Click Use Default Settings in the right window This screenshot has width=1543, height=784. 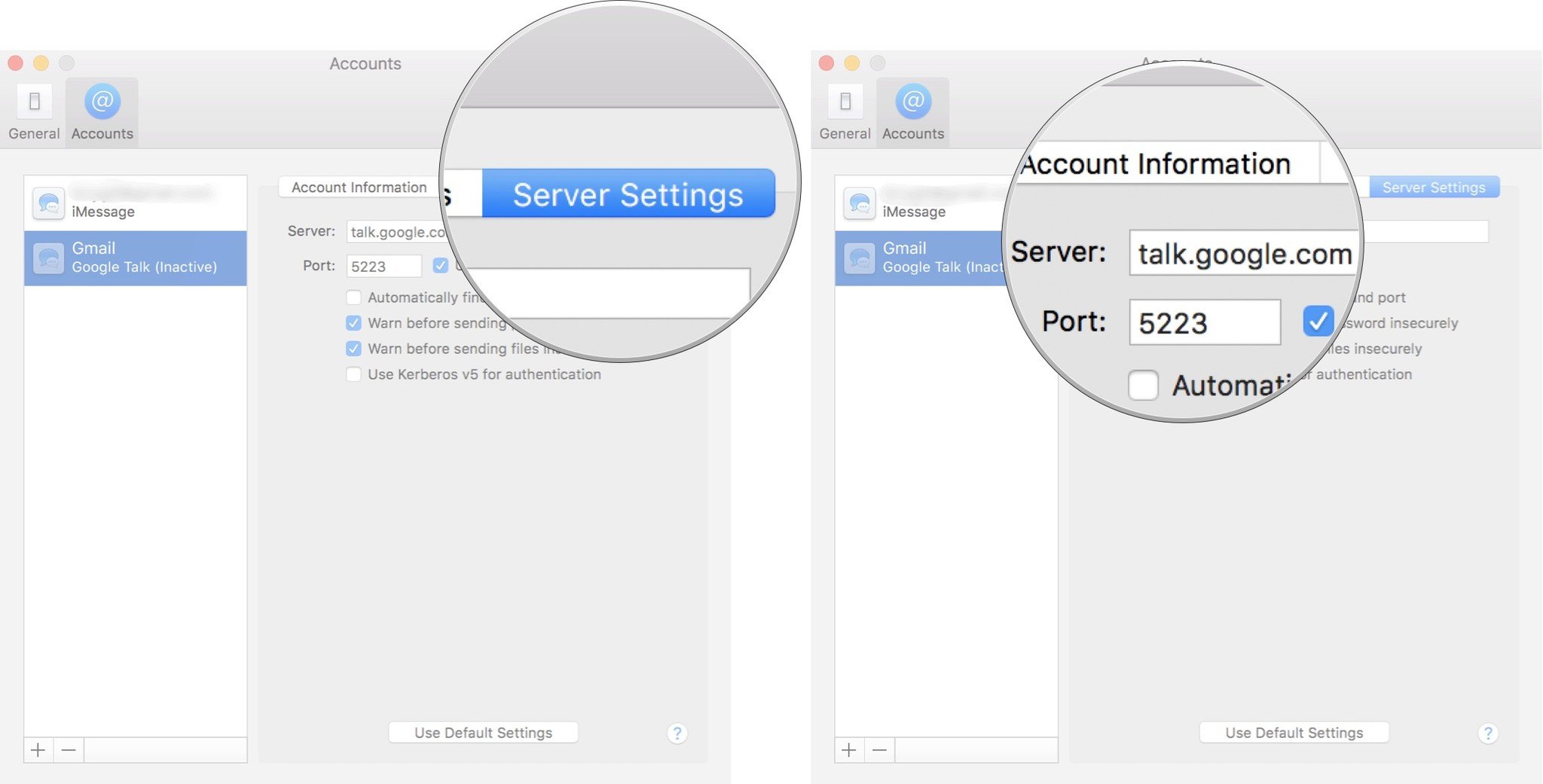click(1294, 733)
